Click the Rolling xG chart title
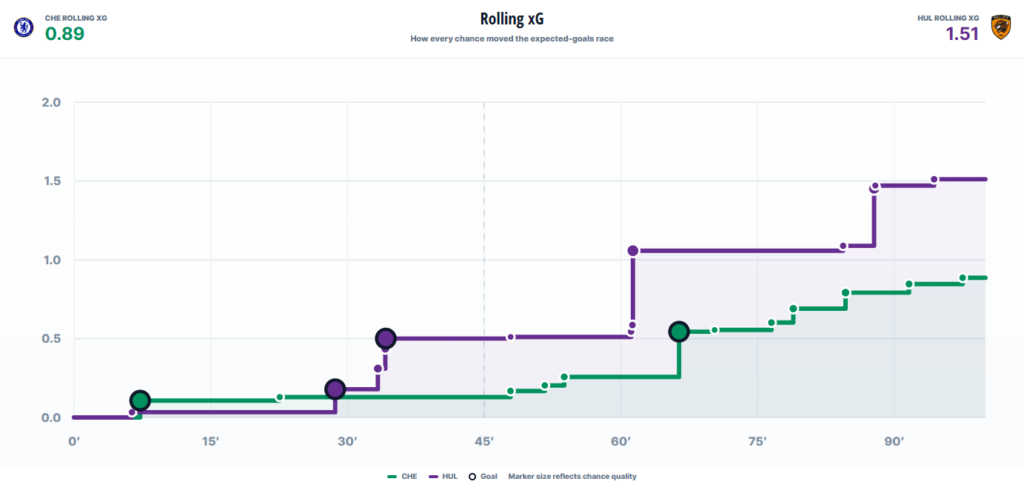 tap(511, 18)
